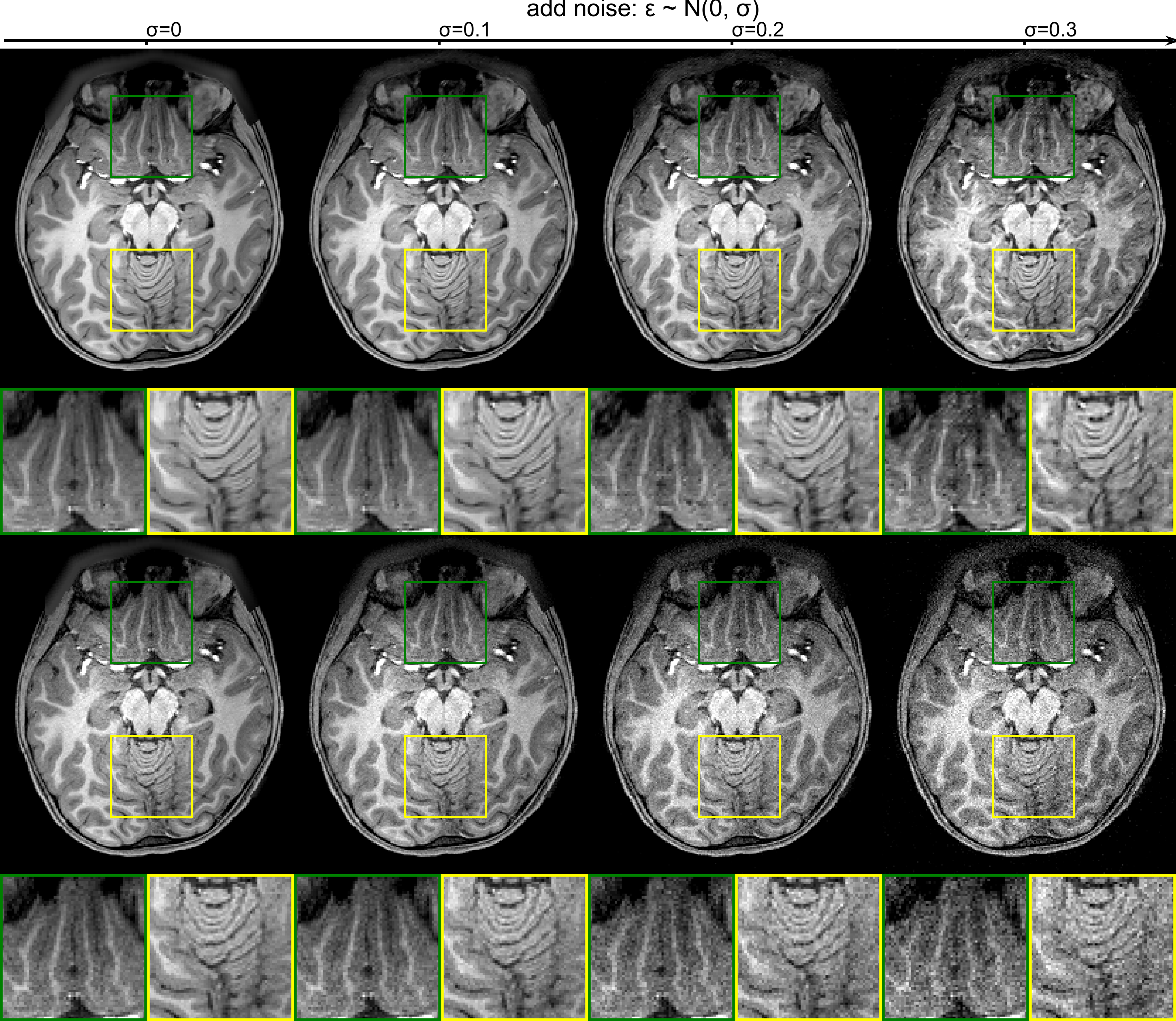Viewport: 1176px width, 1021px height.
Task: Click the σ=0 axis label
Action: pyautogui.click(x=164, y=30)
